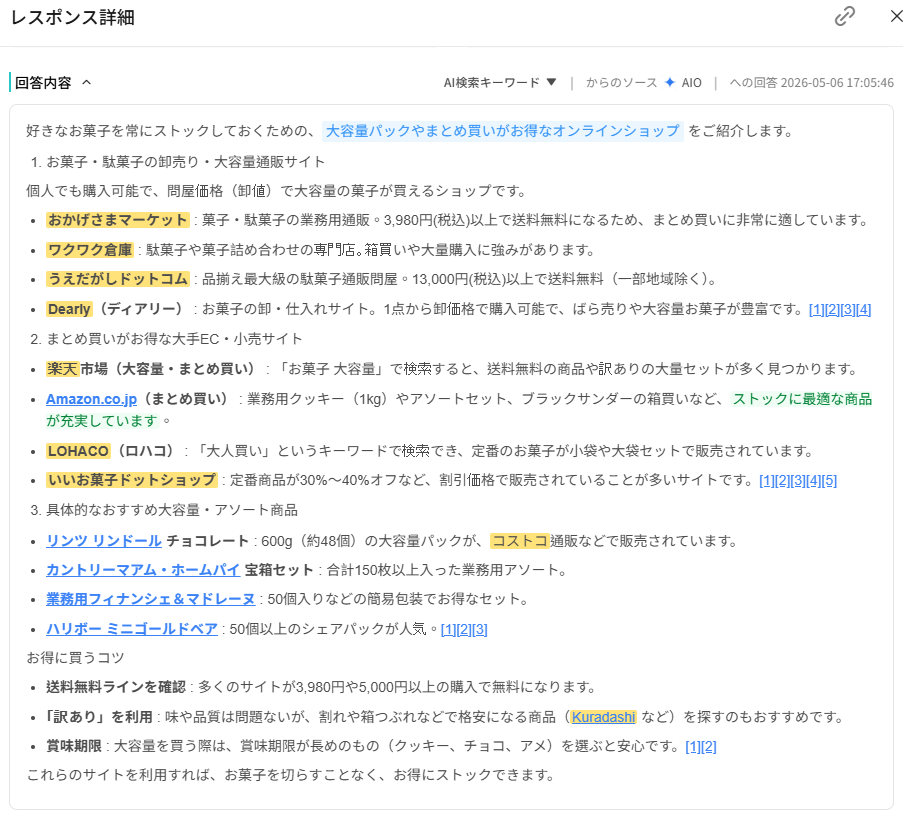Viewport: 903px width, 816px height.
Task: Click the からのソース label
Action: point(621,82)
